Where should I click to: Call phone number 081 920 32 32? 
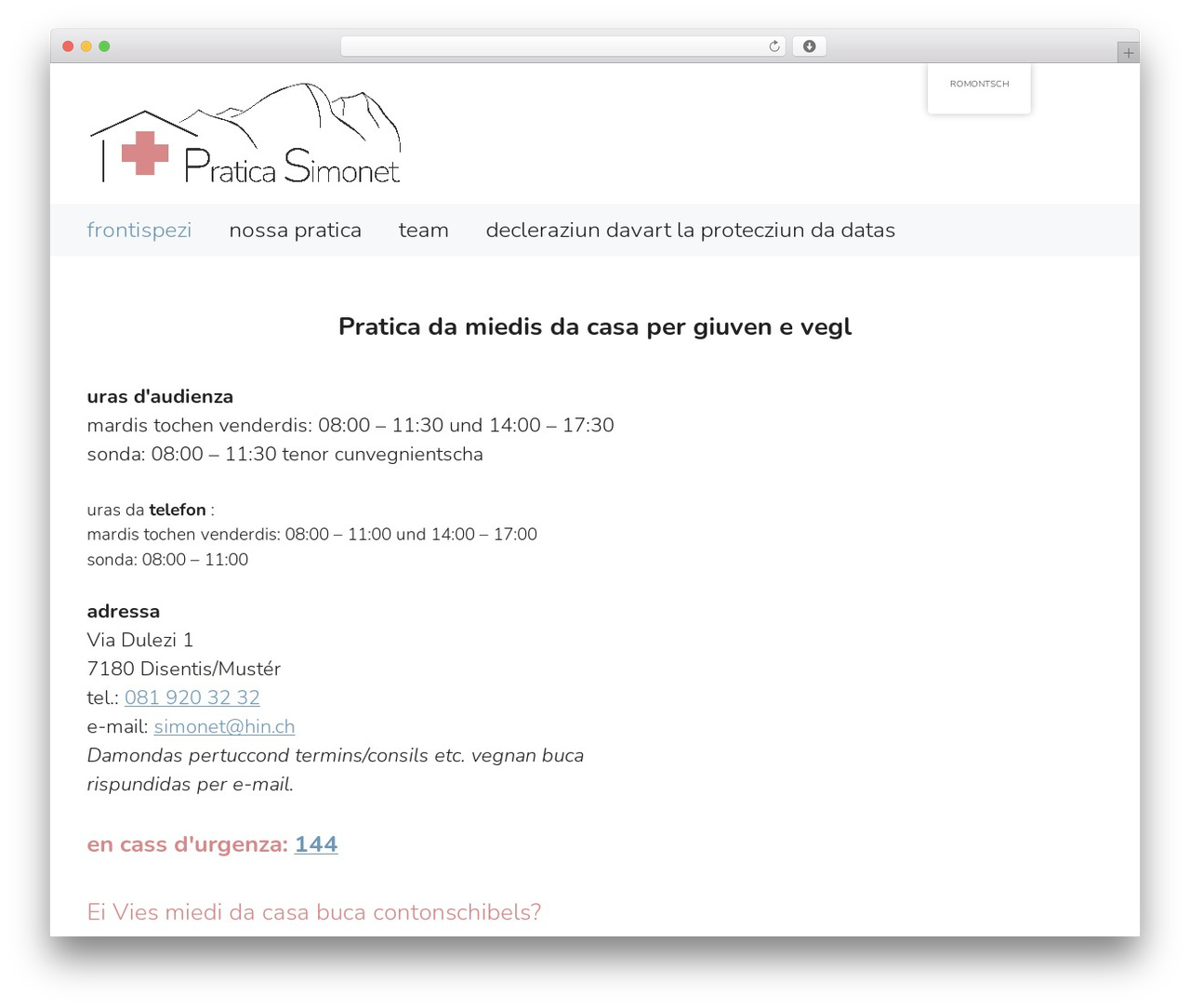coord(192,697)
